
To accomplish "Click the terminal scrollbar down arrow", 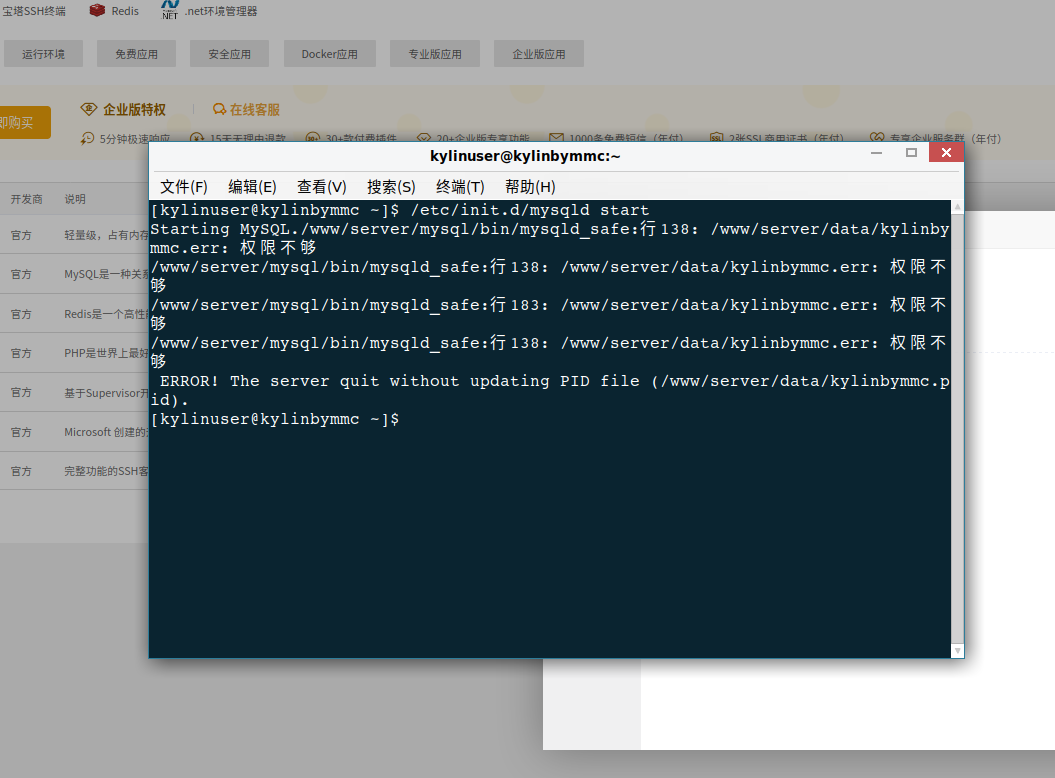I will click(x=957, y=651).
